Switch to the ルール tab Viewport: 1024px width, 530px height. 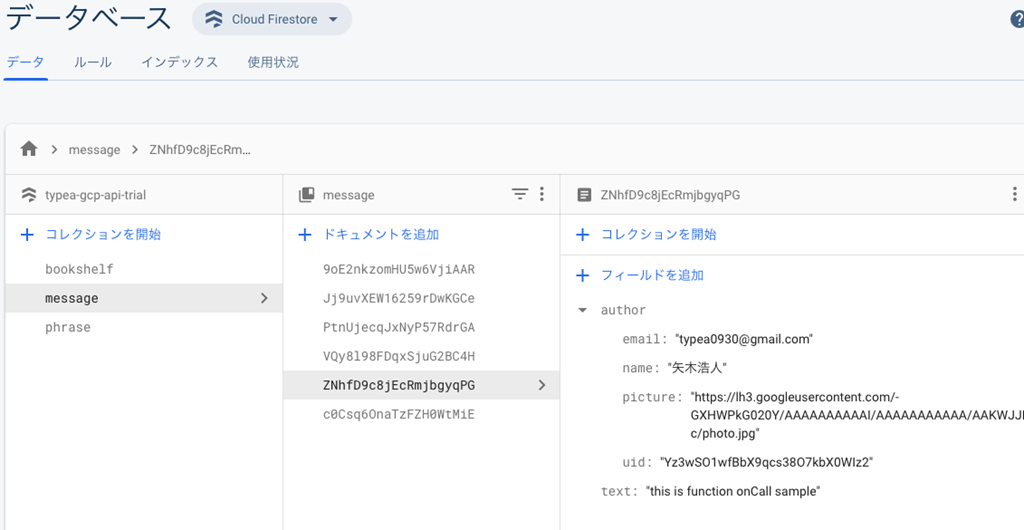[93, 62]
